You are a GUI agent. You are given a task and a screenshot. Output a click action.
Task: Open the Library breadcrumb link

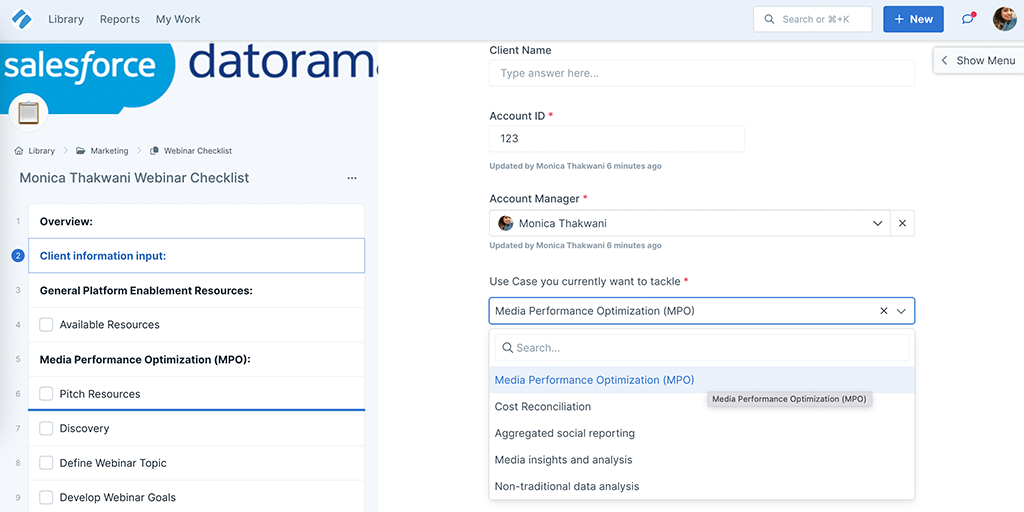tap(42, 151)
